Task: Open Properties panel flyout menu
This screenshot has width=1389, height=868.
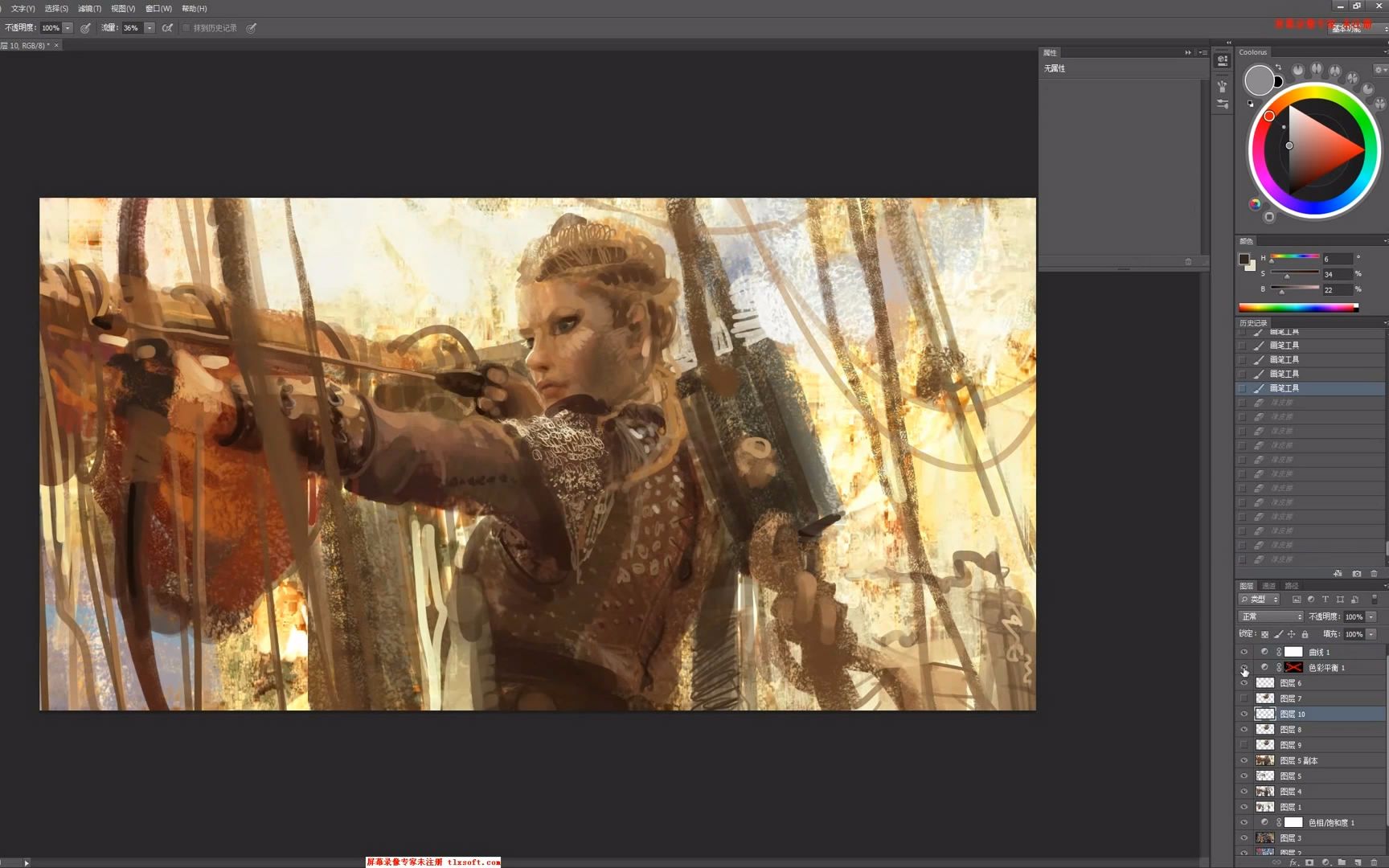Action: click(1203, 52)
